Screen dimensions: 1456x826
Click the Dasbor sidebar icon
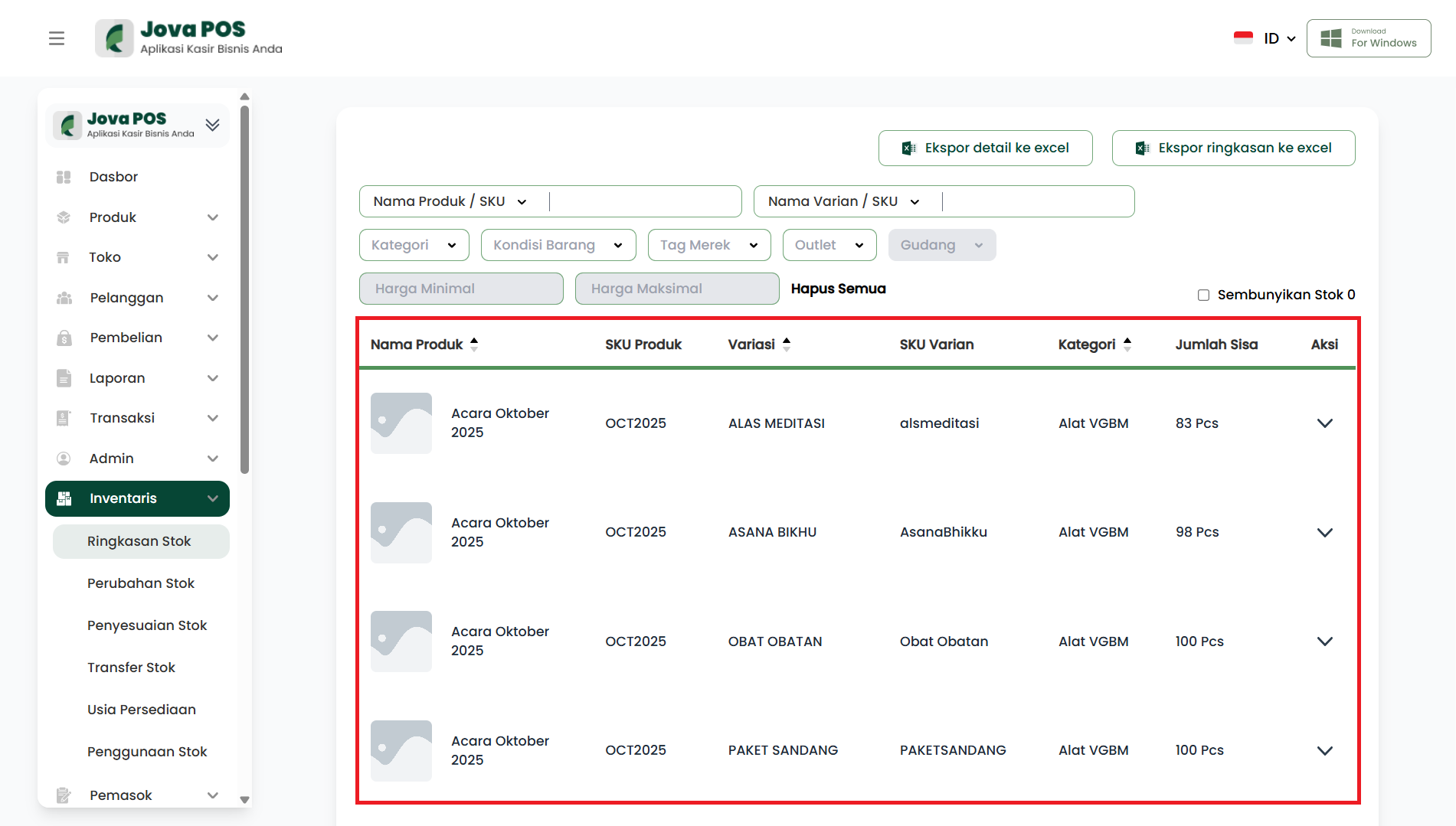click(x=64, y=177)
